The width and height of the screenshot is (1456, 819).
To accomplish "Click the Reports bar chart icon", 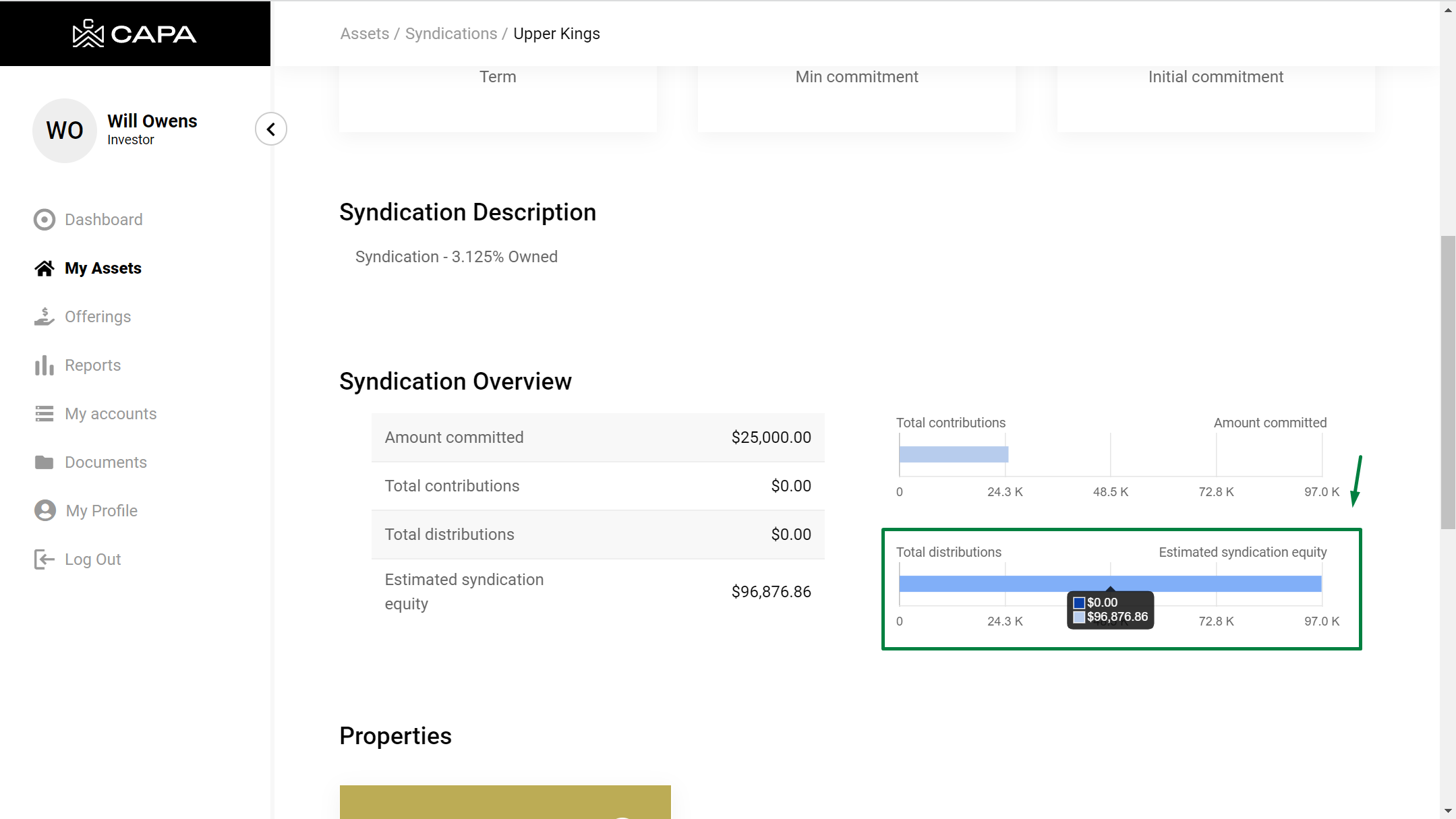I will 45,365.
